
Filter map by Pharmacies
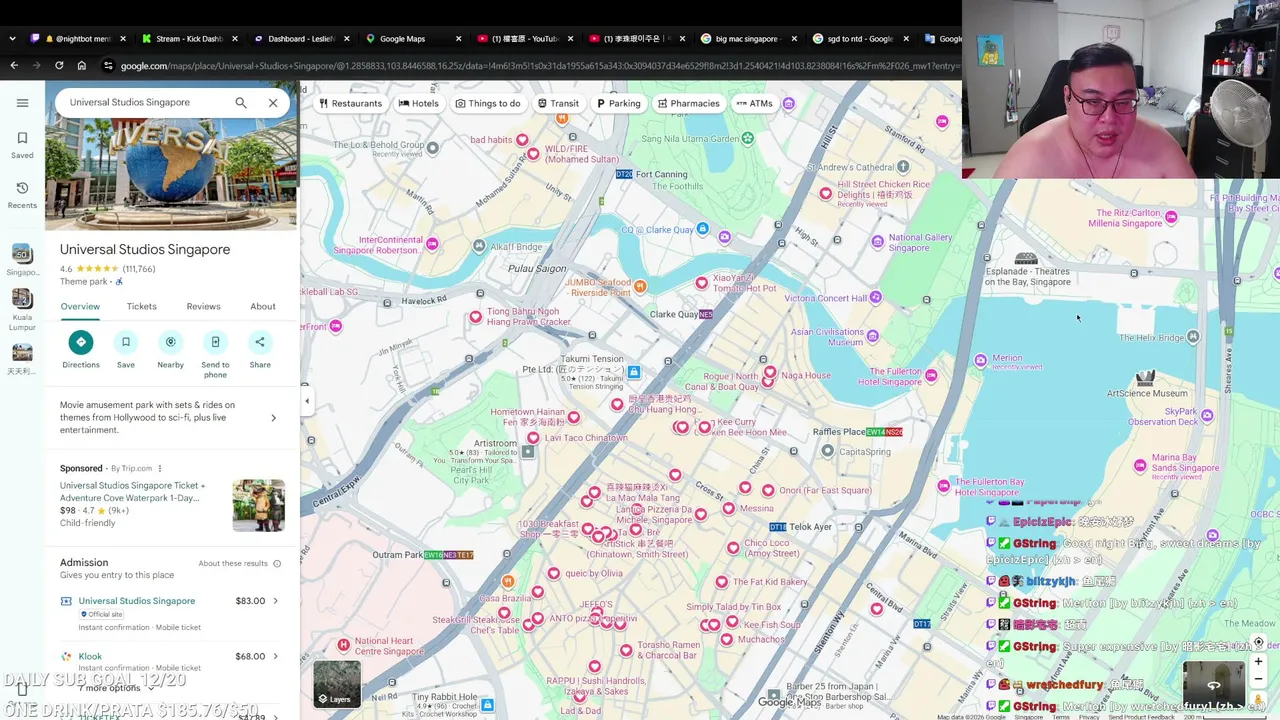click(x=688, y=103)
